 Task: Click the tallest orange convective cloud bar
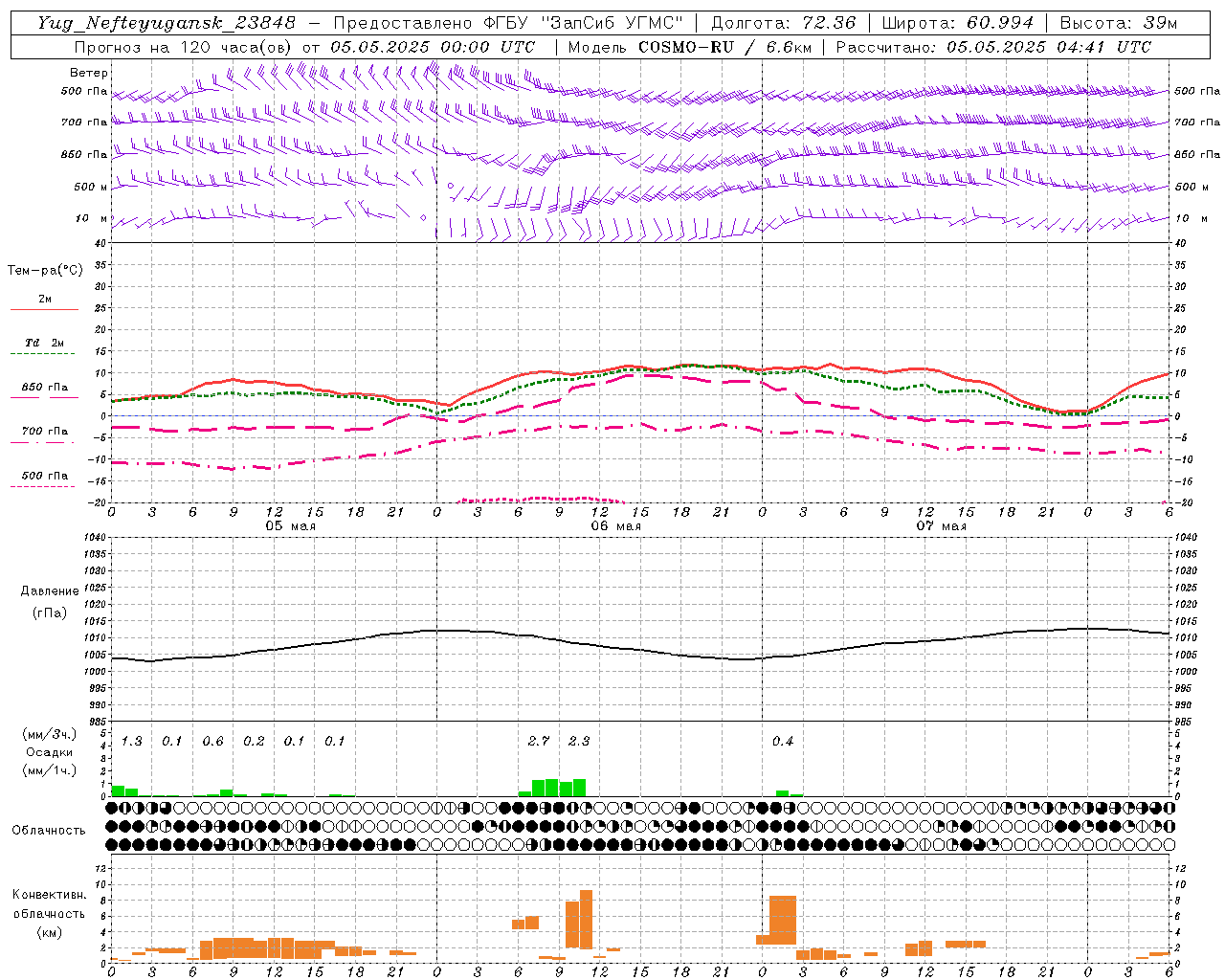point(586,920)
